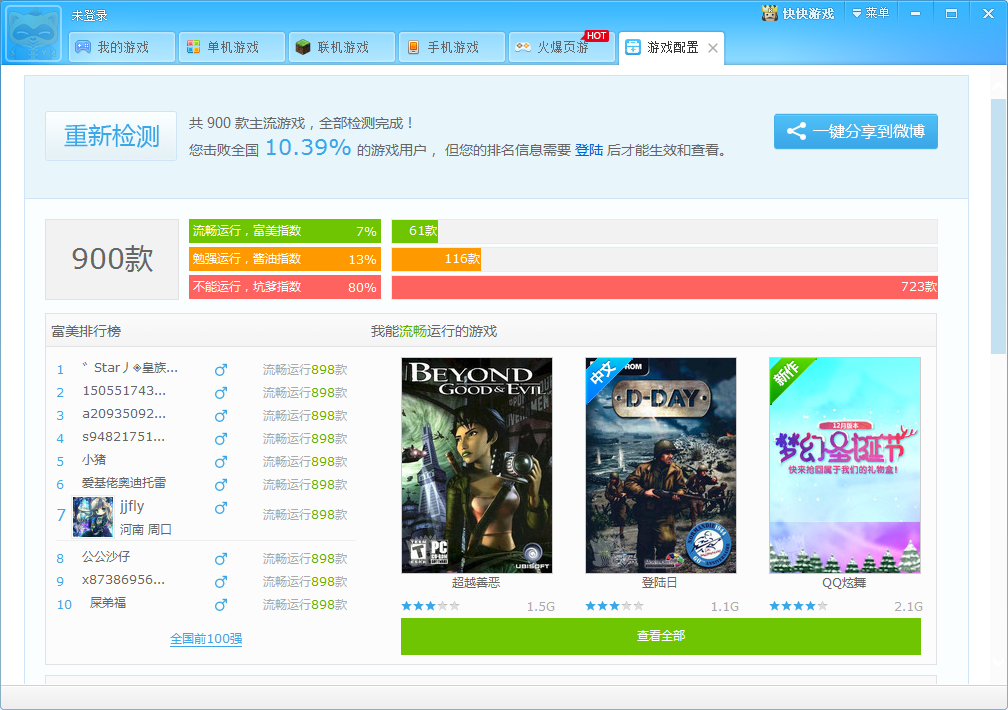This screenshot has width=1008, height=710.
Task: Click male icon beside 公公沙仔
Action: click(220, 558)
